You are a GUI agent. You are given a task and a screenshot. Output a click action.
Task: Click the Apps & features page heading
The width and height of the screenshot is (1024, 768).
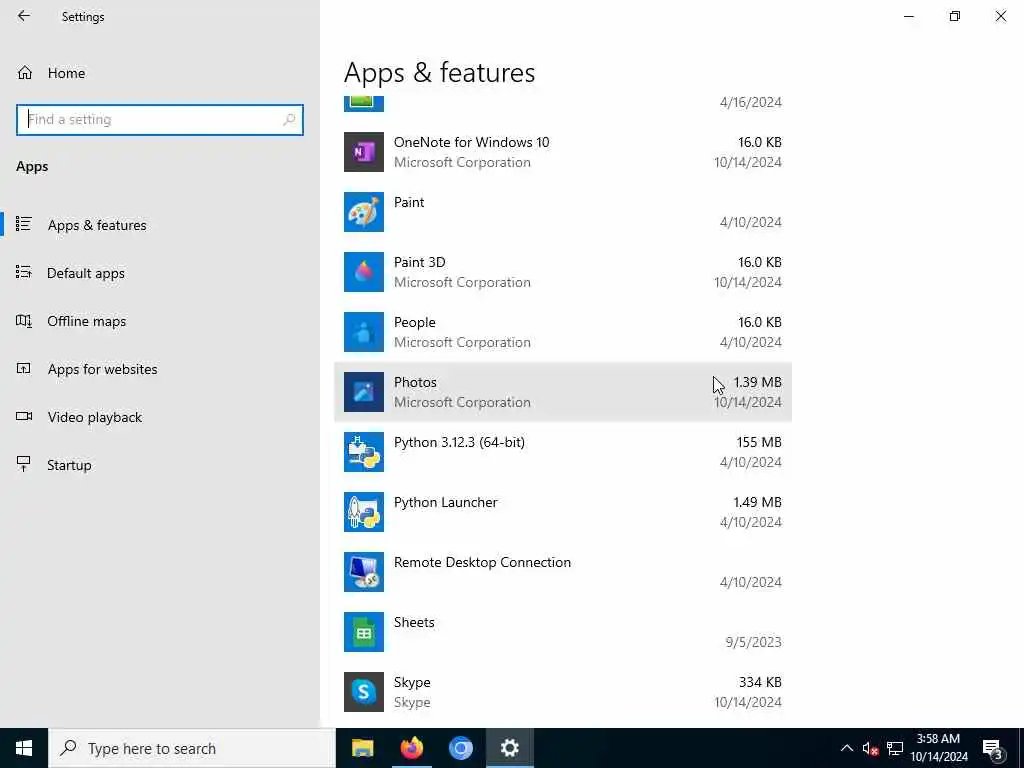[x=440, y=72]
